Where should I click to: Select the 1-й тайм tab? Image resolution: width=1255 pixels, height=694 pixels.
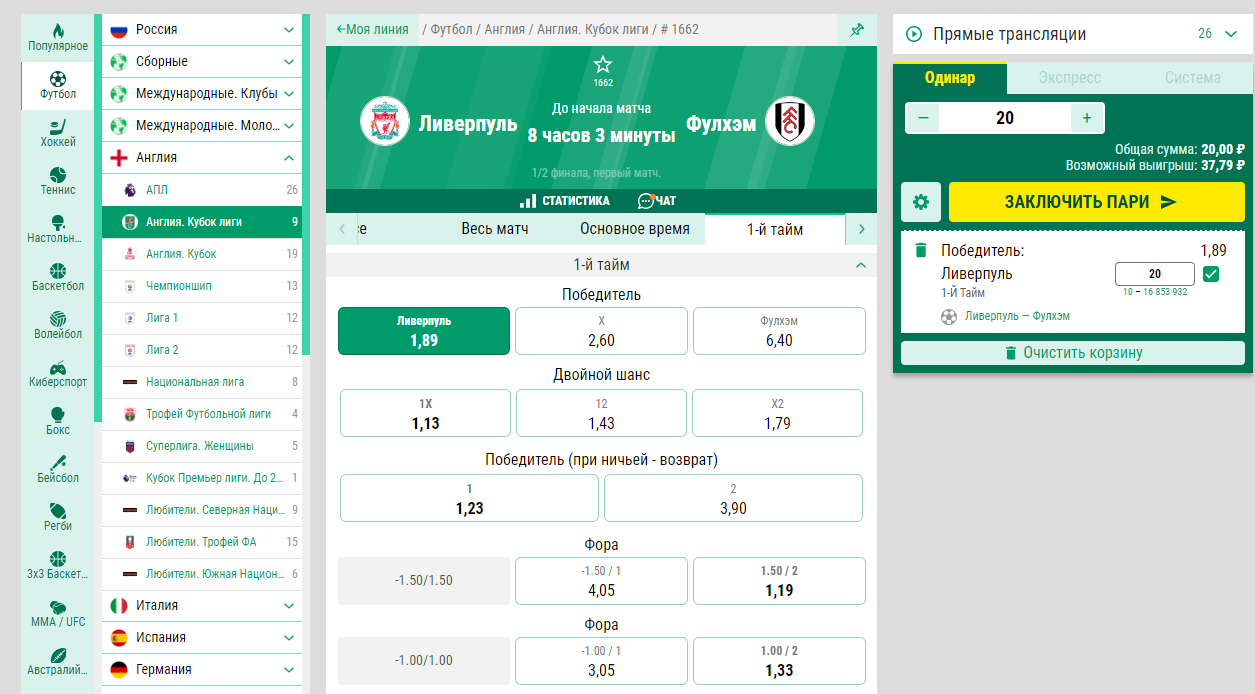pos(775,229)
